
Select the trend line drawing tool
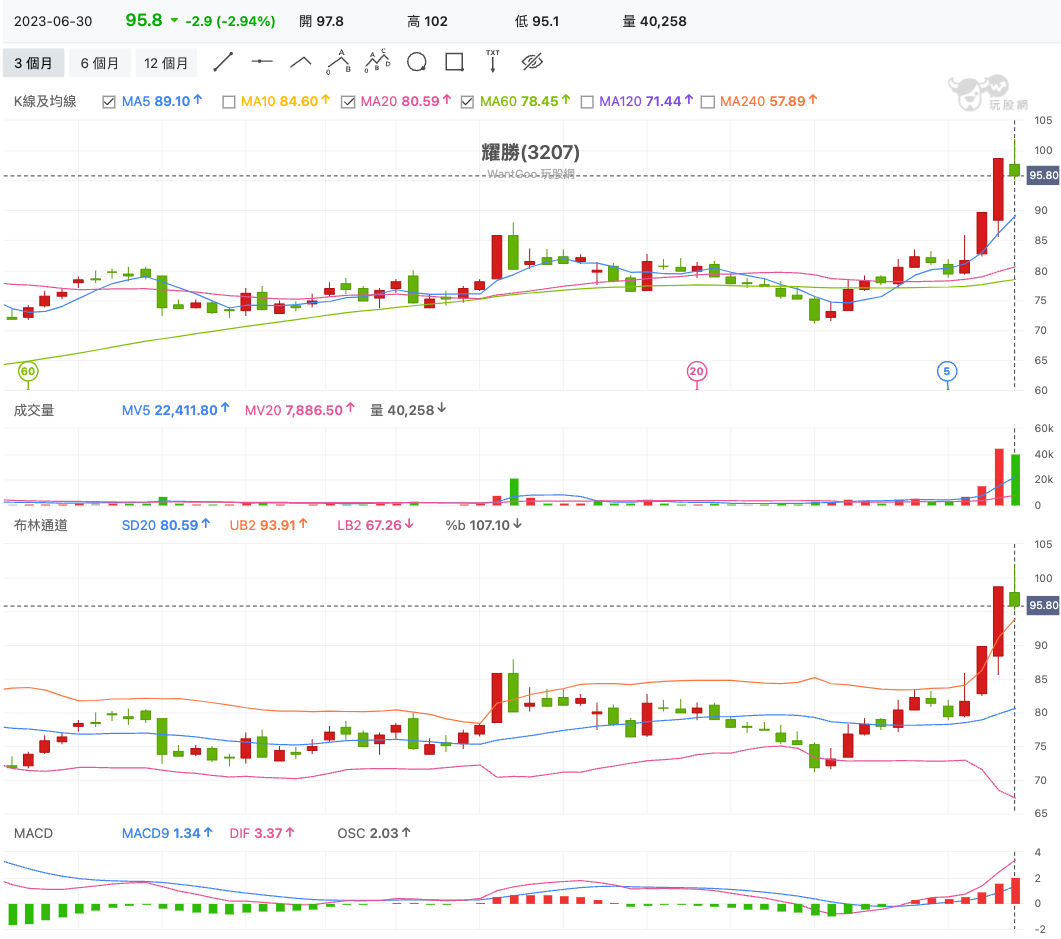coord(223,62)
